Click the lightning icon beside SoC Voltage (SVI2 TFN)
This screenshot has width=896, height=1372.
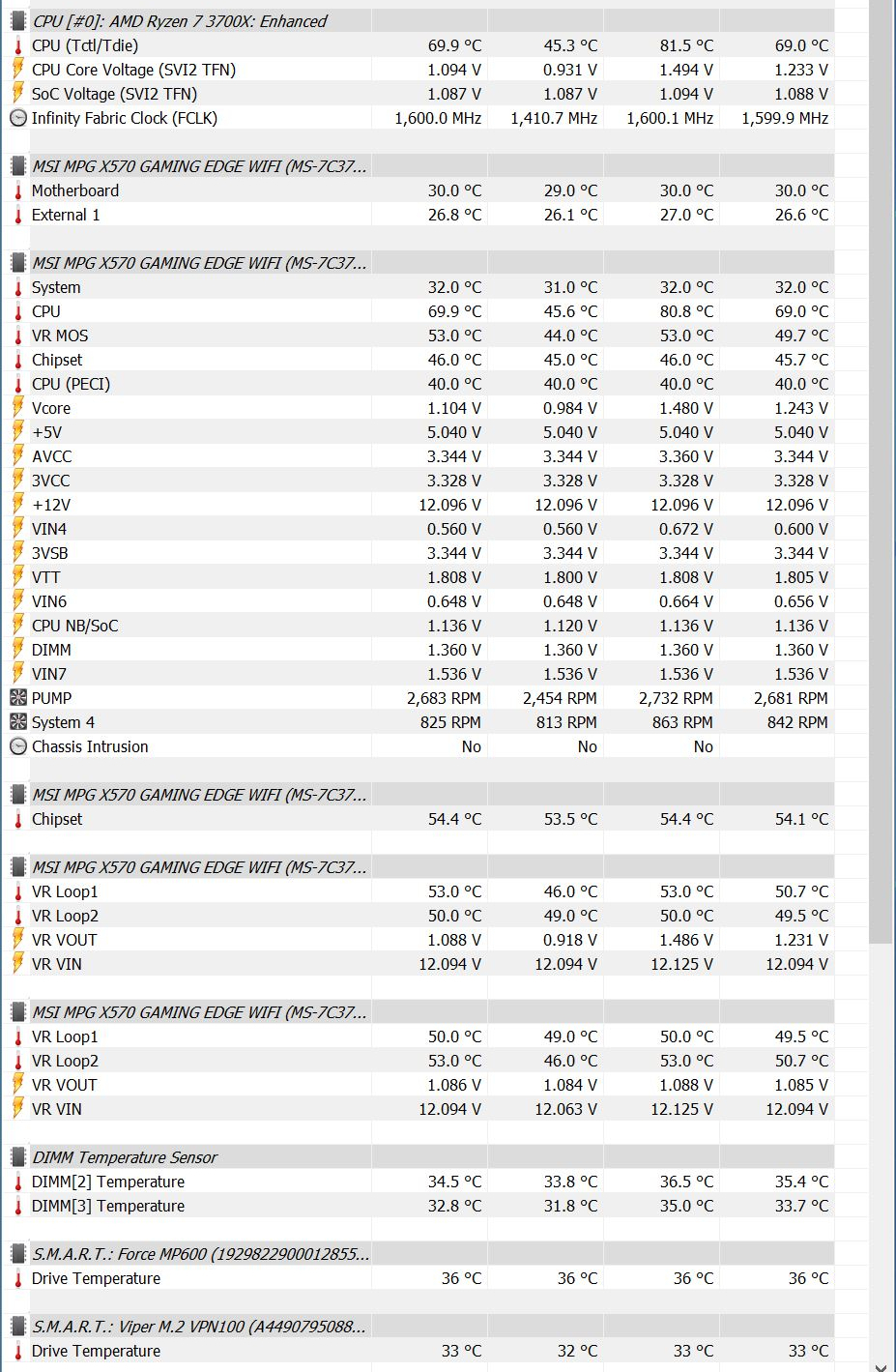coord(17,94)
